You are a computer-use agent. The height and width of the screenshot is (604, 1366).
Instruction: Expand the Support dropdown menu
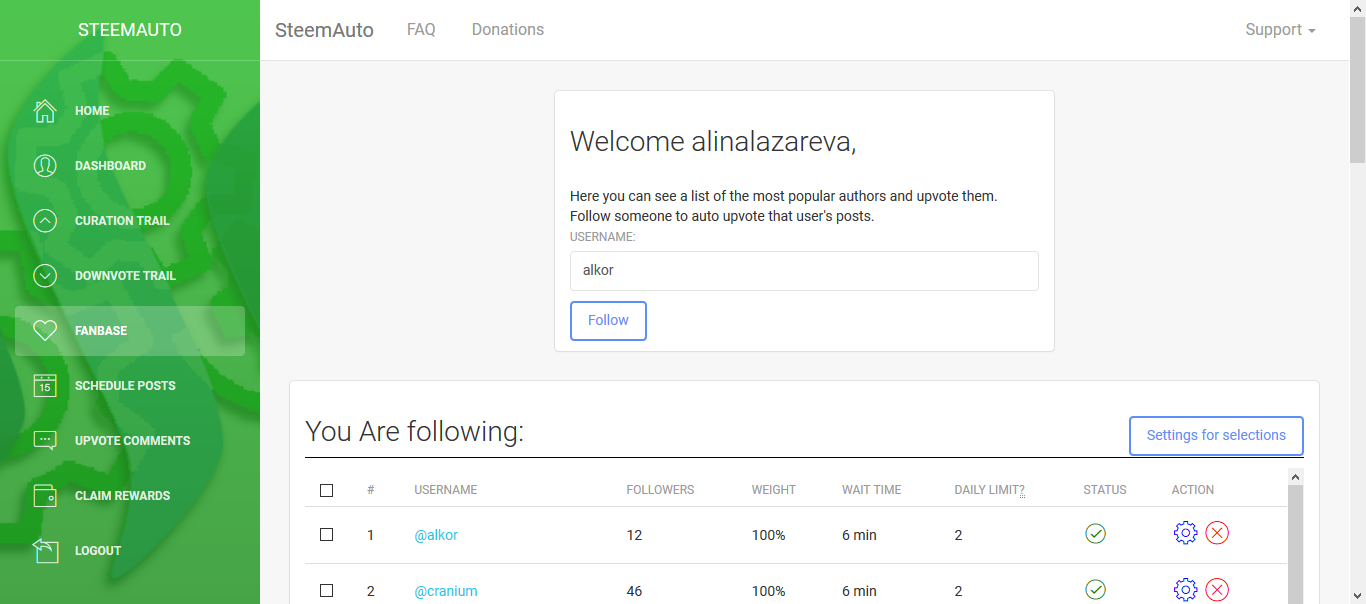[1280, 30]
